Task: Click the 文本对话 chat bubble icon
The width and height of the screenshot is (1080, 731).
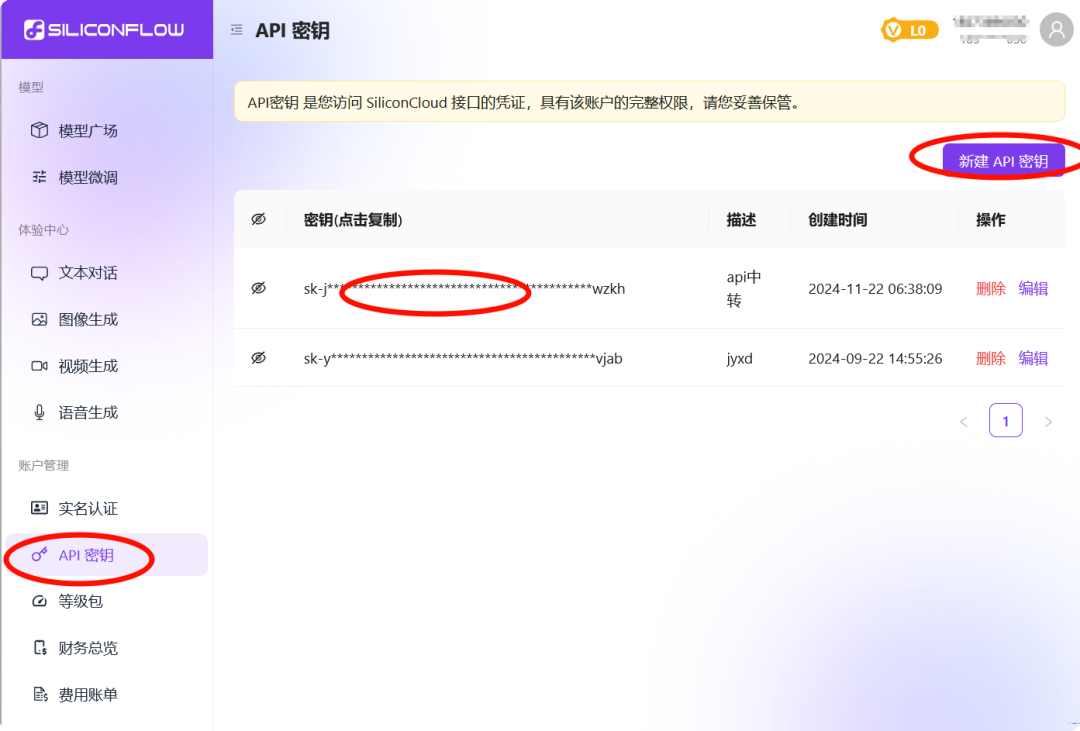Action: (x=39, y=273)
